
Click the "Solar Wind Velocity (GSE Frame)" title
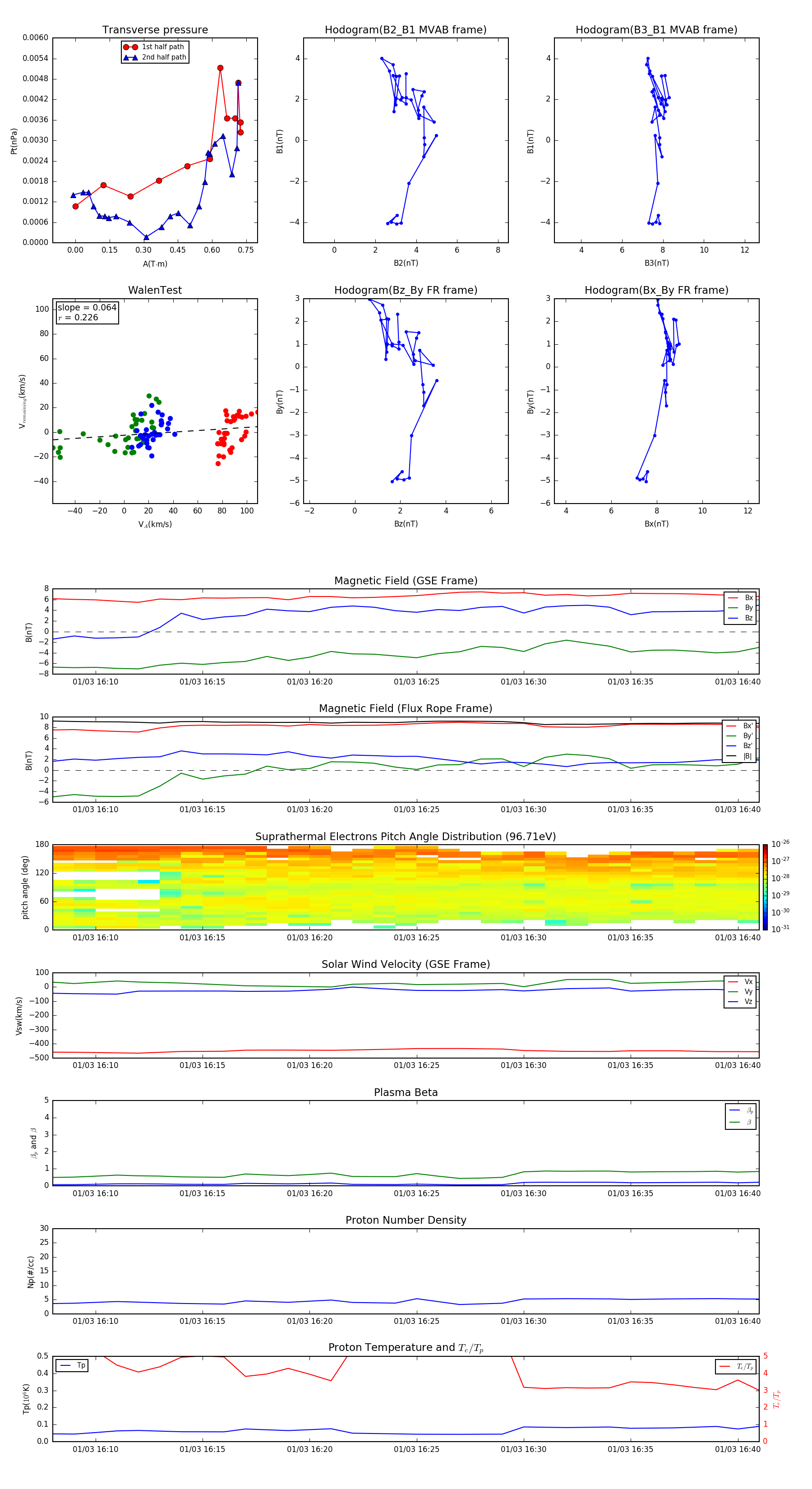[406, 965]
